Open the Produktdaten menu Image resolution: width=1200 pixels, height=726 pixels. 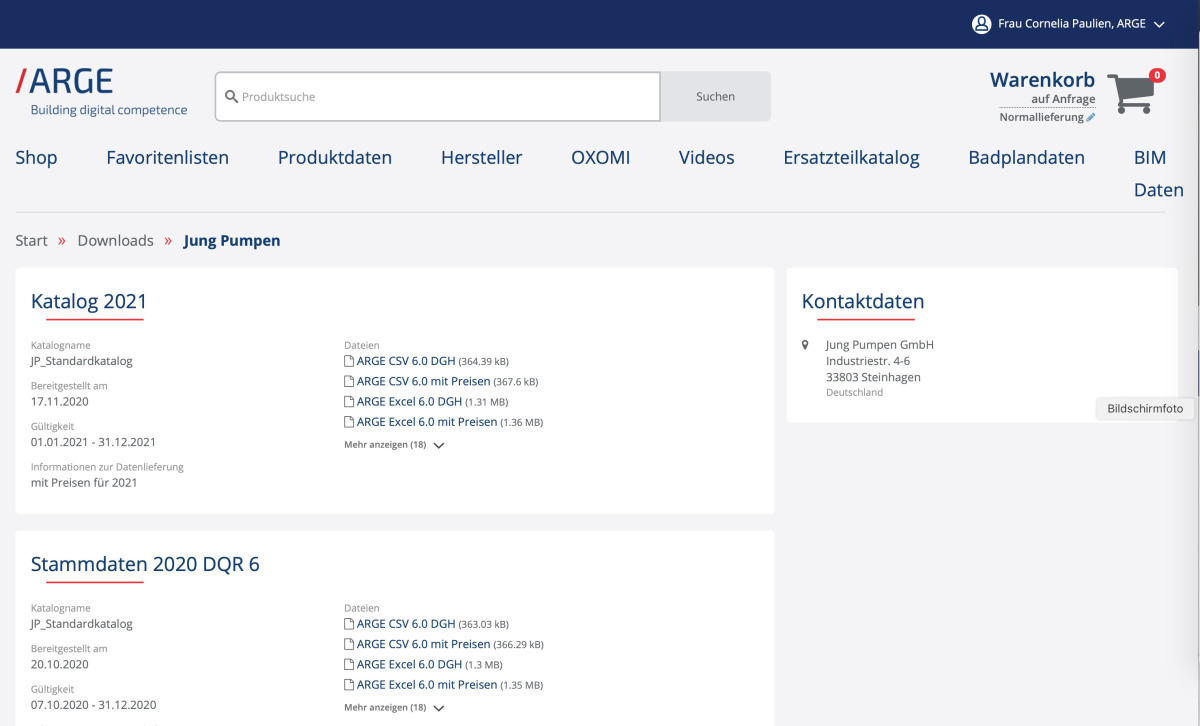tap(335, 157)
